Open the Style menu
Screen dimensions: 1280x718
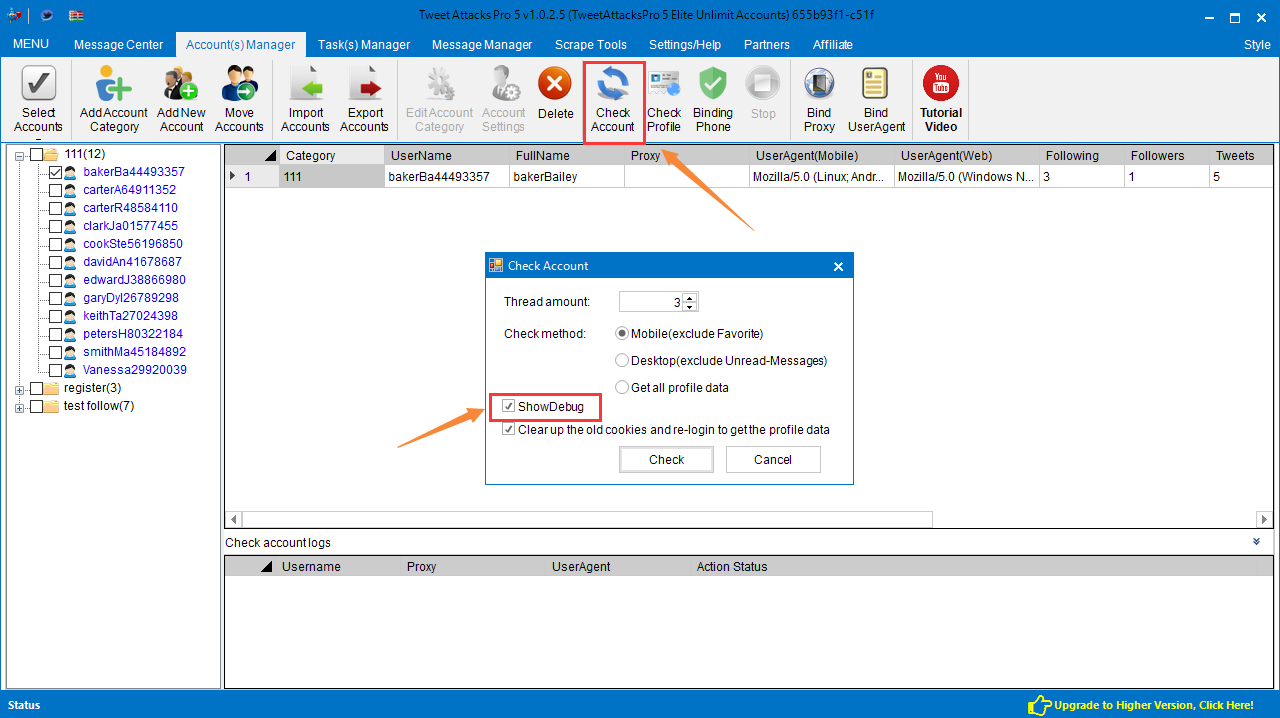1257,44
